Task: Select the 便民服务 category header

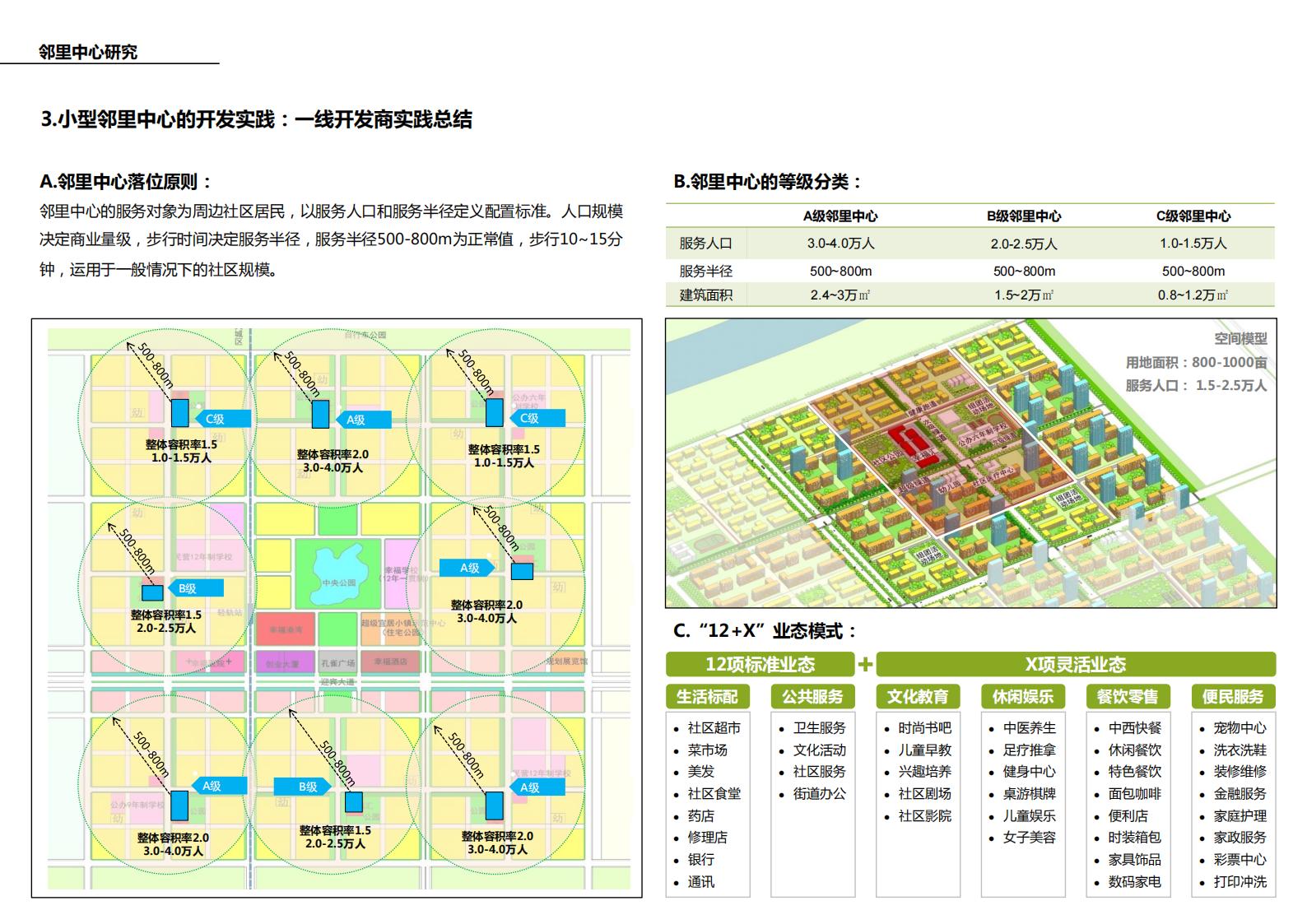Action: 1233,697
